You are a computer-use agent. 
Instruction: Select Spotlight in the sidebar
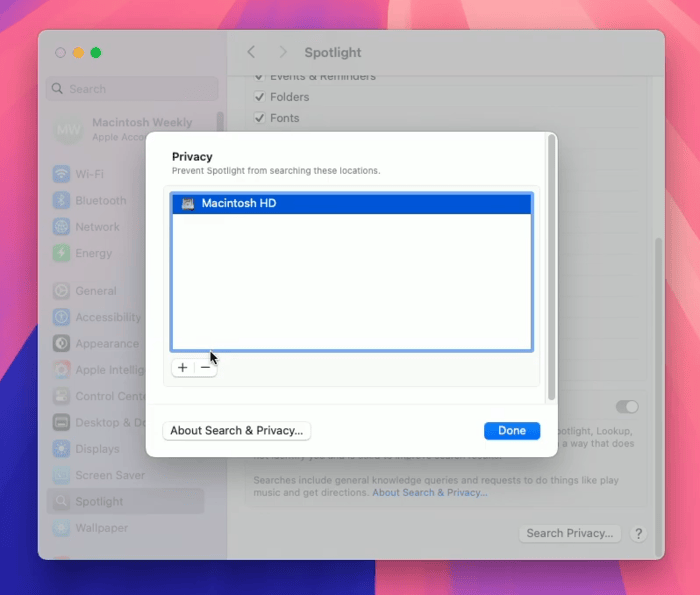coord(125,501)
